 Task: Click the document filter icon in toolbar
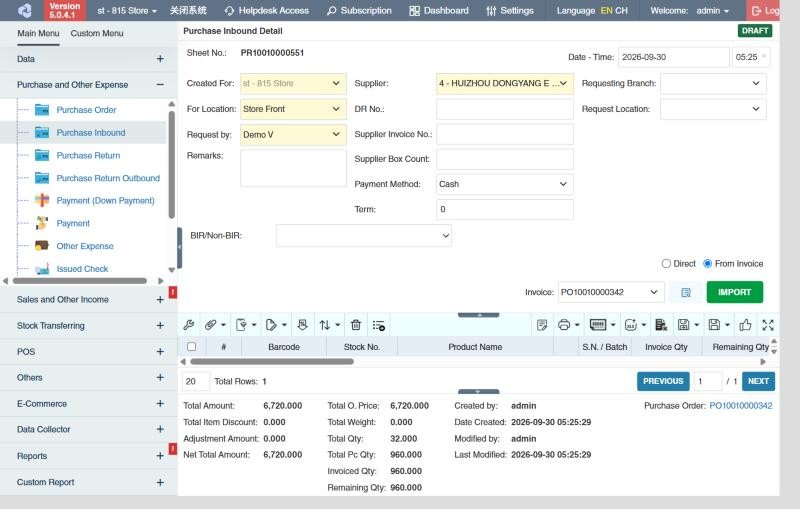tap(241, 325)
